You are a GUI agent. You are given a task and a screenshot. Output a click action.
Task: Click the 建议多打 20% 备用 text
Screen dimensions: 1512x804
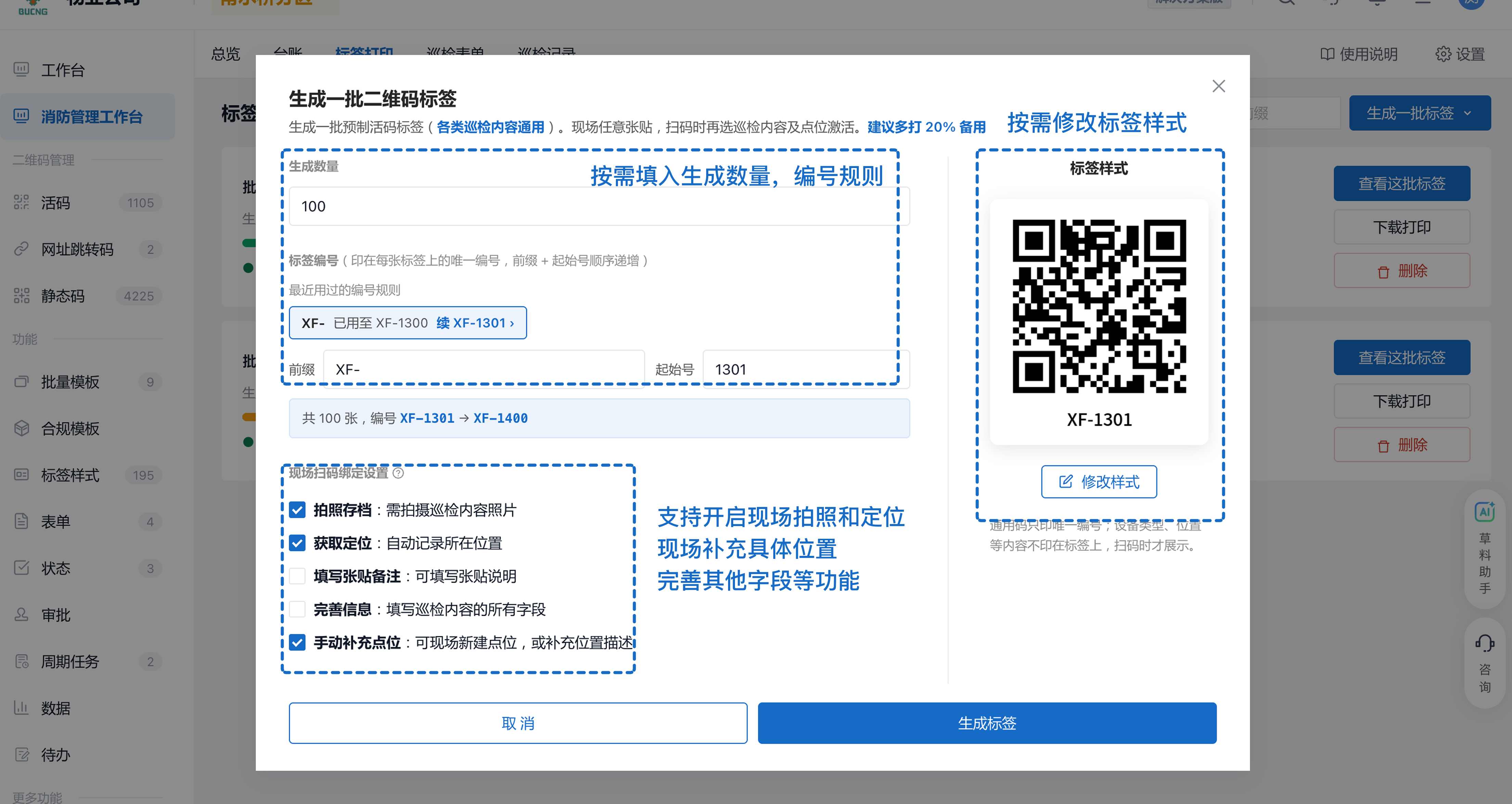[926, 127]
